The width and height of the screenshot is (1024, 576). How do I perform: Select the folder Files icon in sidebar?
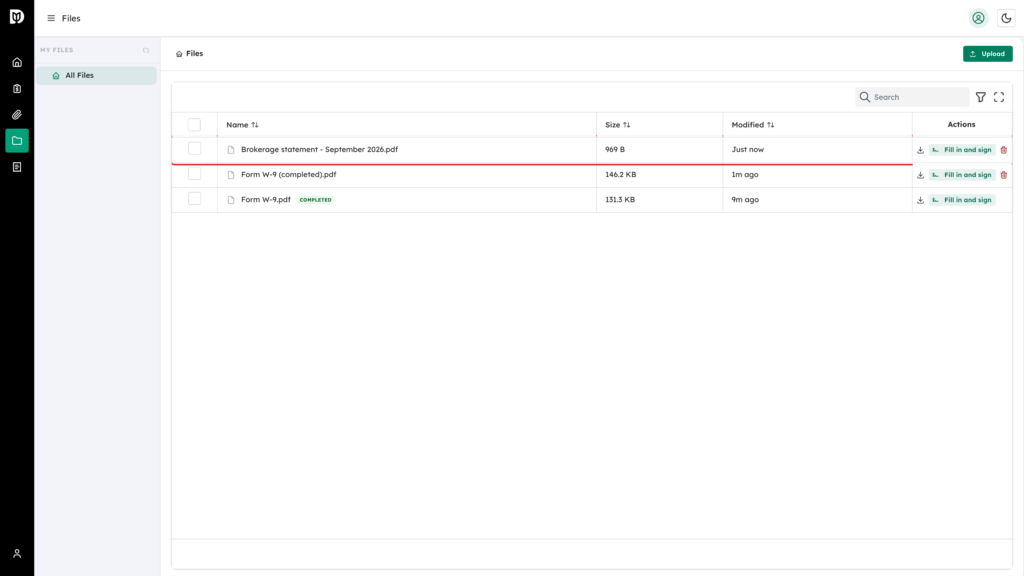click(x=17, y=141)
